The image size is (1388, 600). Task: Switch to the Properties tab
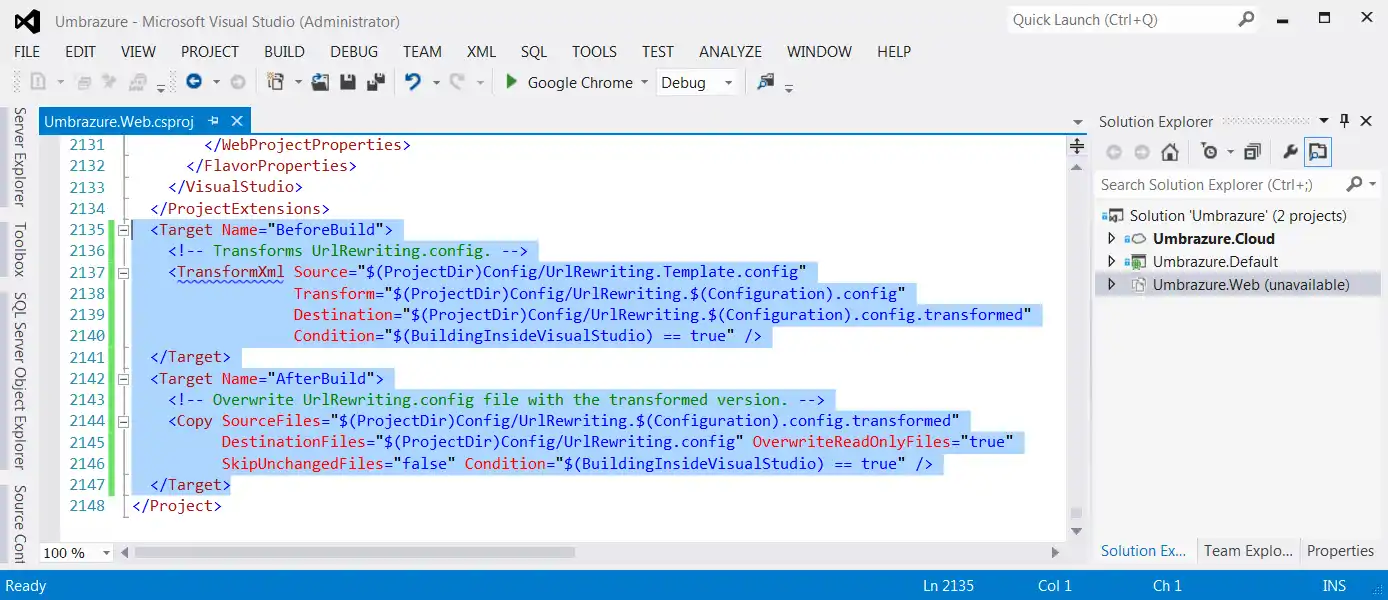tap(1340, 551)
